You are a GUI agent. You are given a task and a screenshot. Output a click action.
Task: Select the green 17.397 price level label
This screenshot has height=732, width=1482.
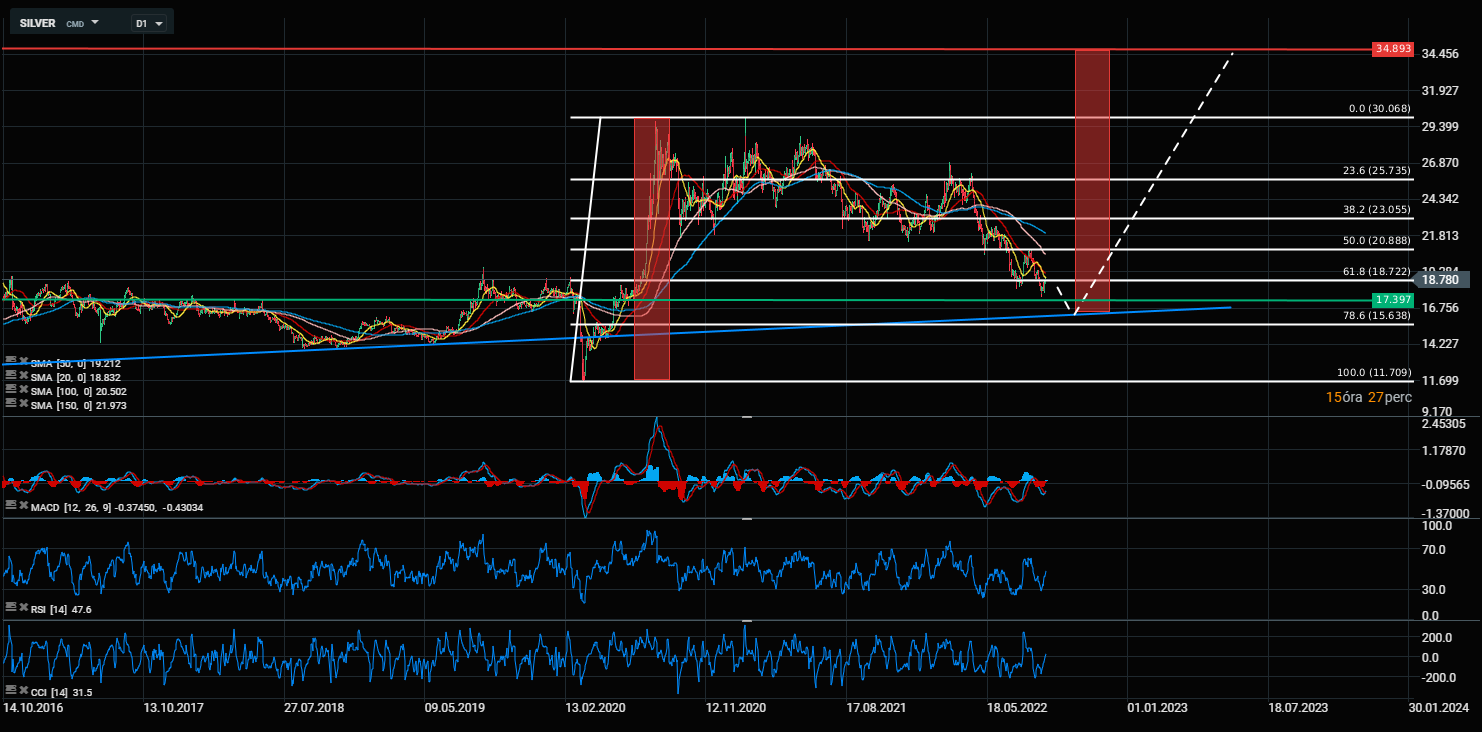[x=1392, y=300]
